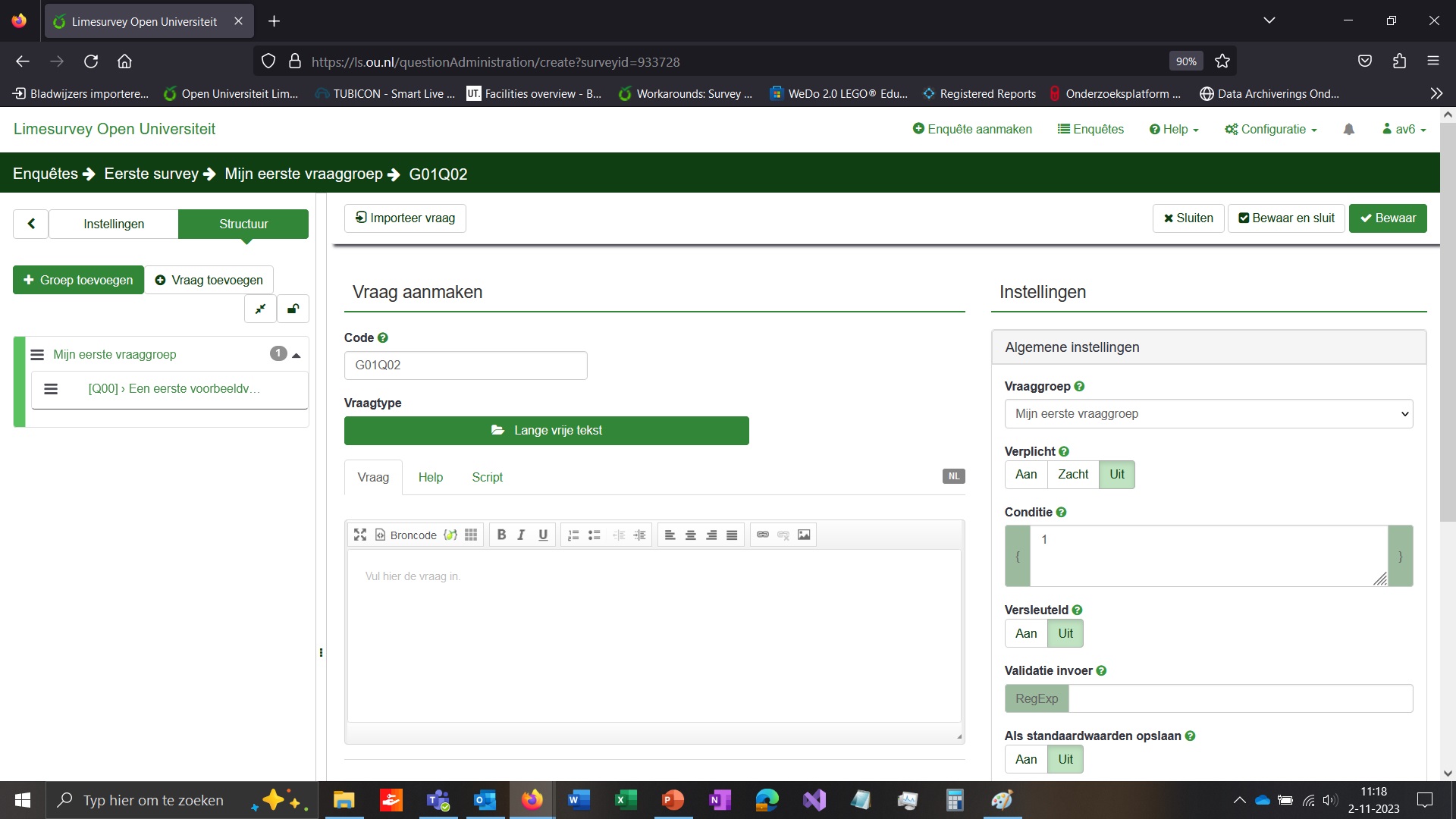
Task: Maximize the question editor with fullscreen icon
Action: pos(360,535)
